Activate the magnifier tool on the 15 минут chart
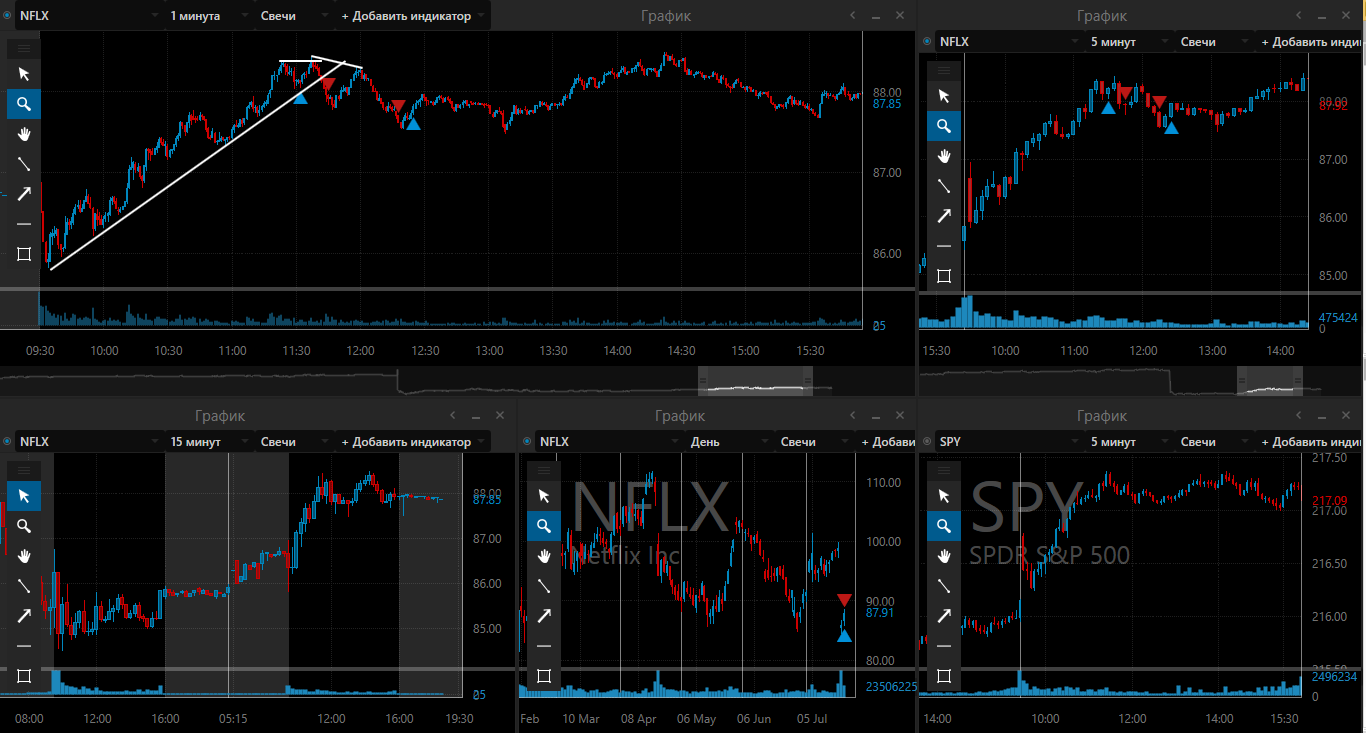 coord(24,526)
